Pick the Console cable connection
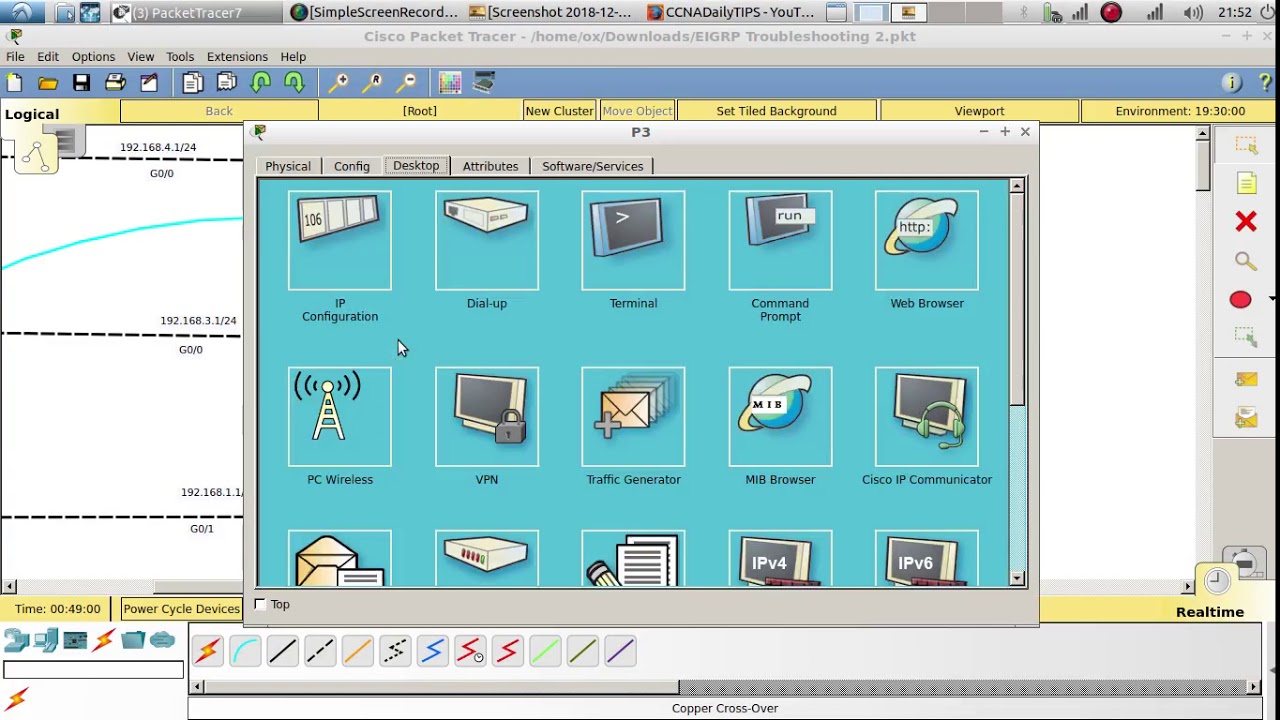This screenshot has height=720, width=1280. (x=245, y=652)
